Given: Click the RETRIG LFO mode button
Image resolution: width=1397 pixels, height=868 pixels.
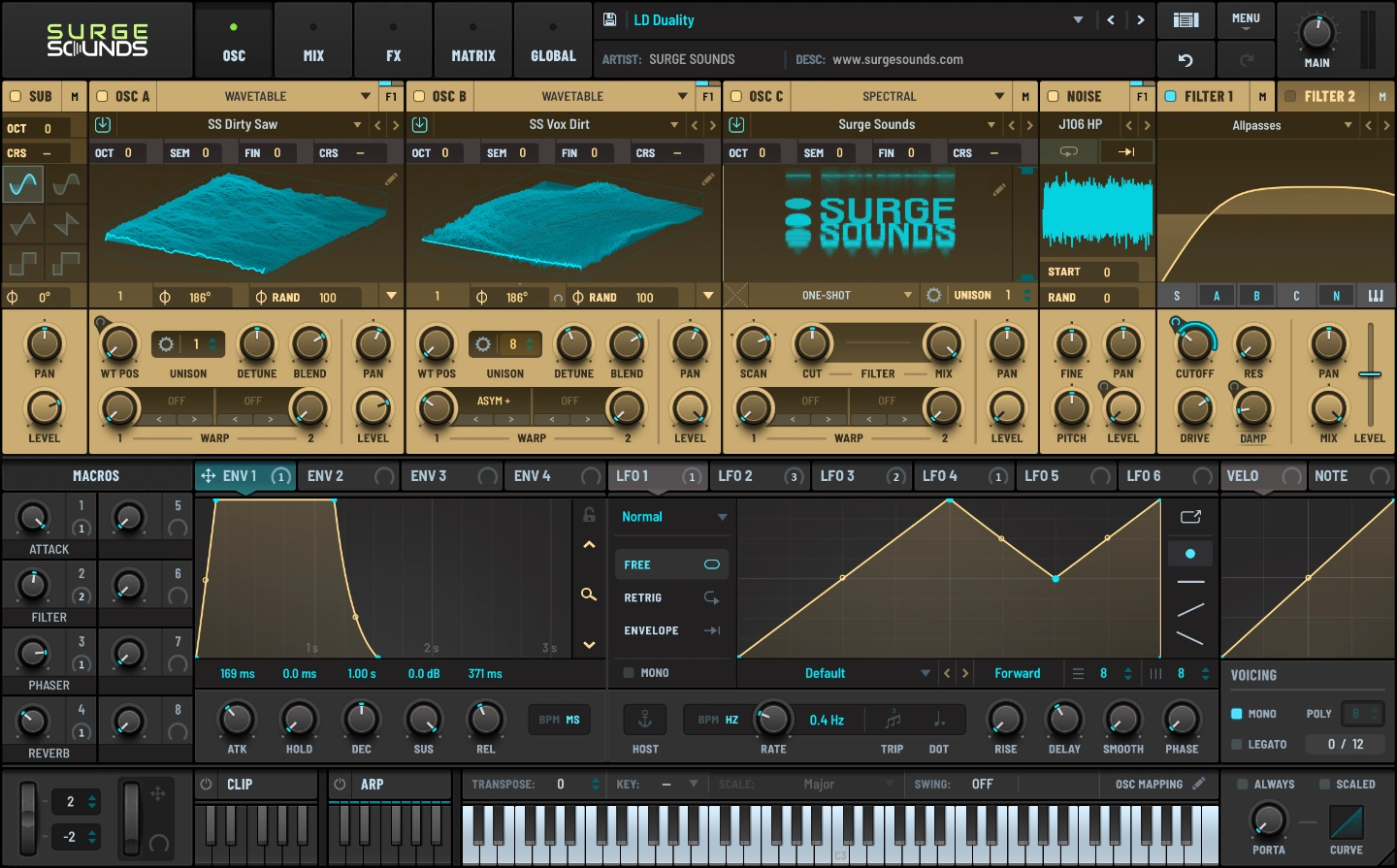Looking at the screenshot, I should point(671,597).
